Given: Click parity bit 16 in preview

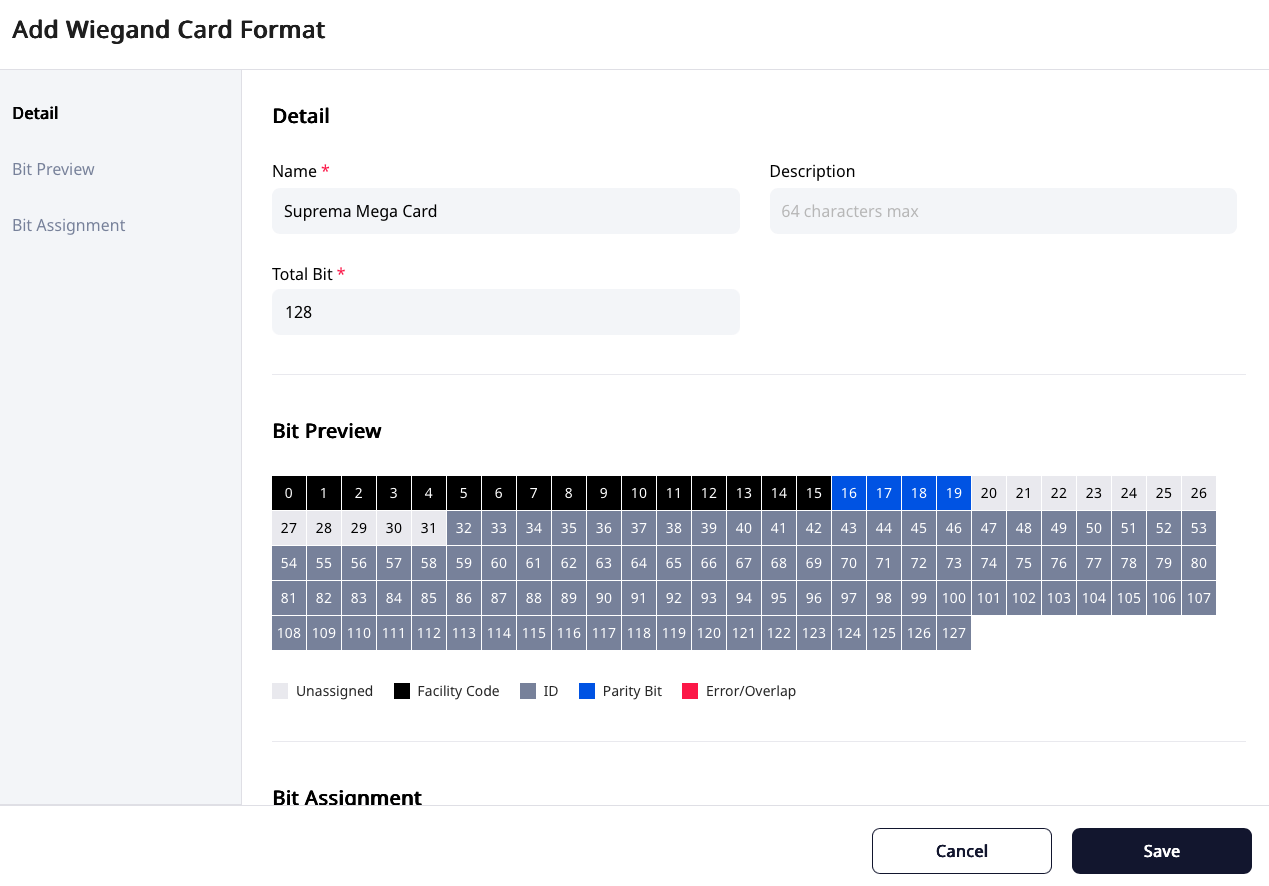Looking at the screenshot, I should (x=849, y=493).
